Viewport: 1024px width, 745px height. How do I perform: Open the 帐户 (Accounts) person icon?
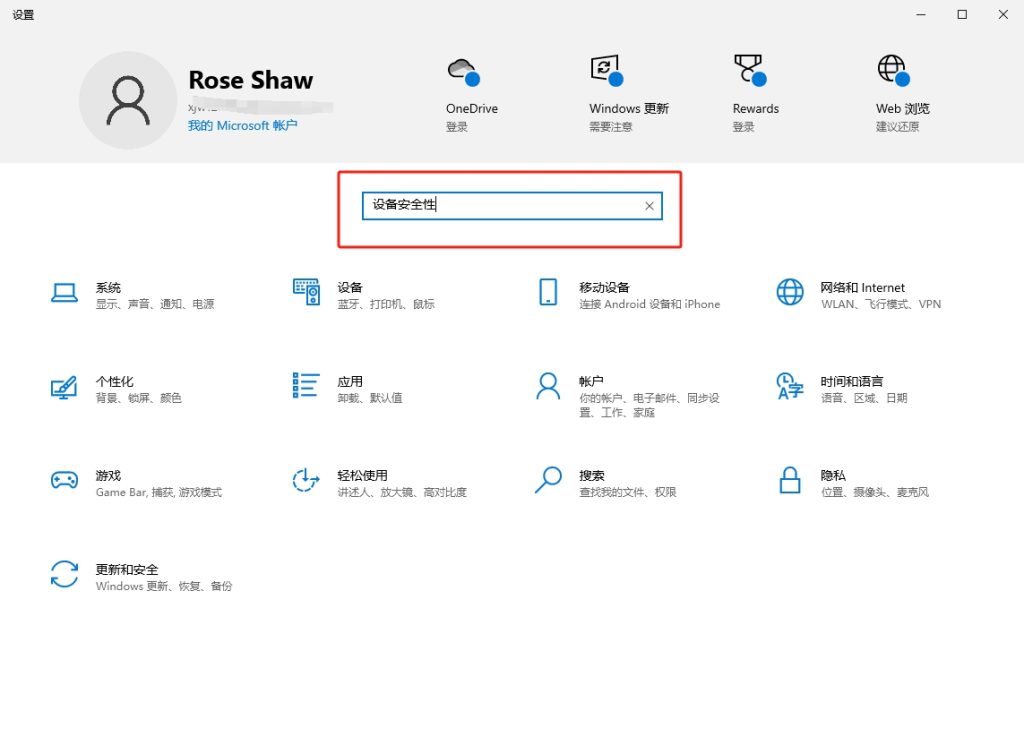(548, 386)
